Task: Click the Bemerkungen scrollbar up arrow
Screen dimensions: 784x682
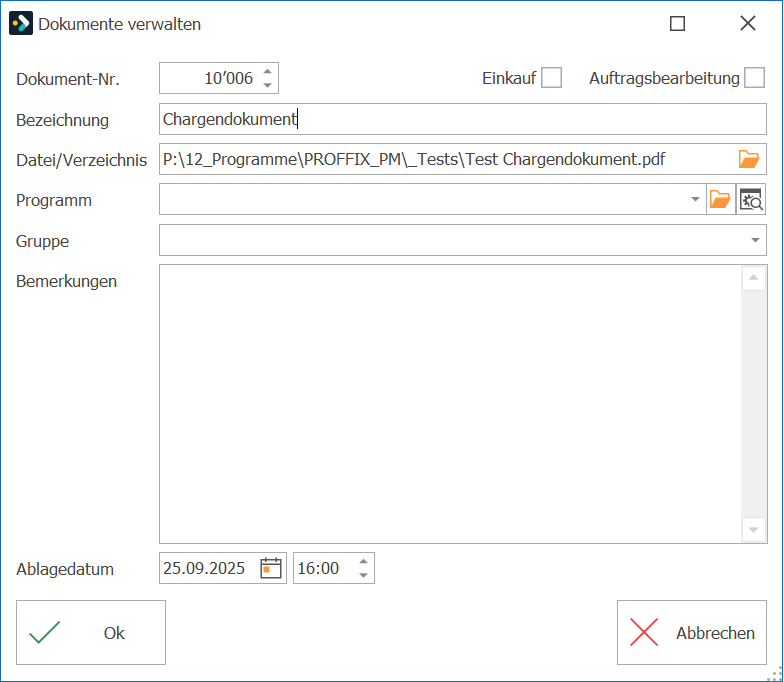Action: pyautogui.click(x=754, y=278)
